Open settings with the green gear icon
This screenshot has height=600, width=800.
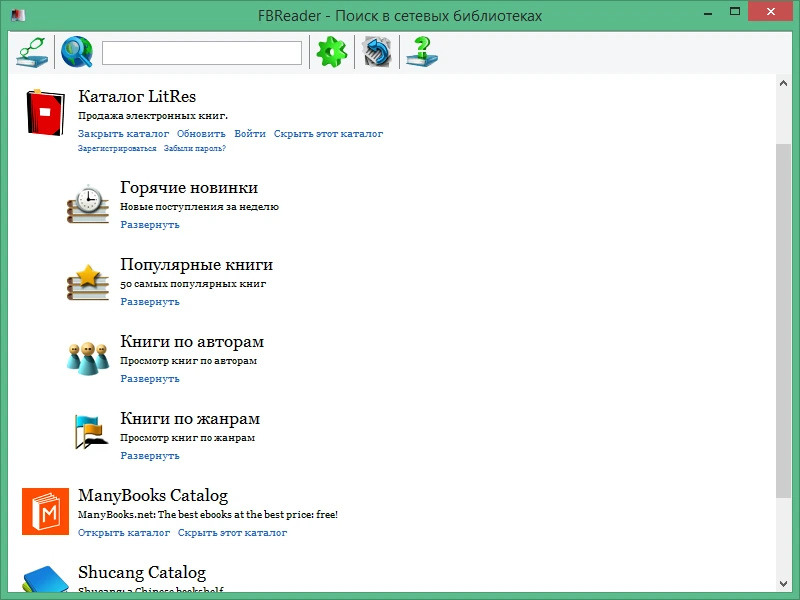pos(332,52)
